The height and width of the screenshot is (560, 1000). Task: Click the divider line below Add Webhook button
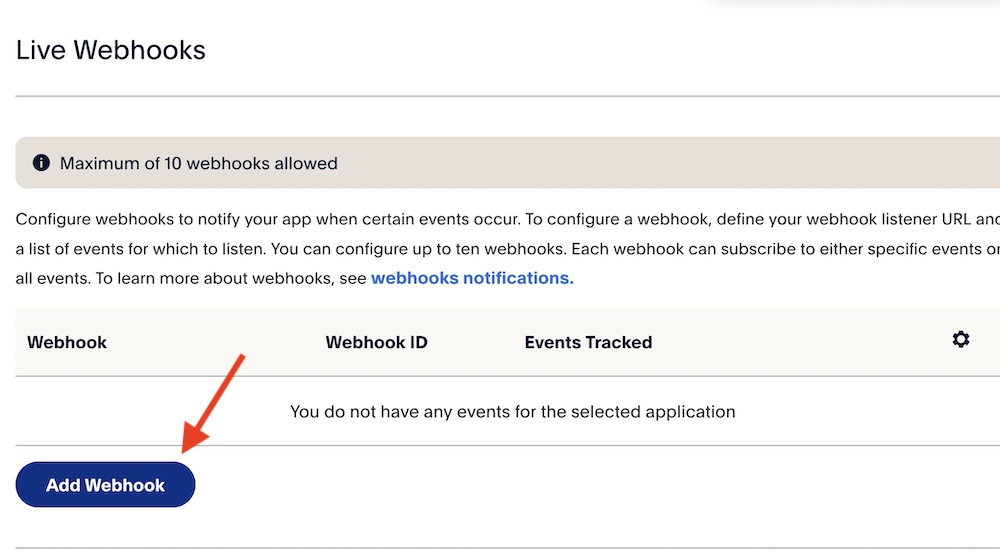pyautogui.click(x=500, y=548)
